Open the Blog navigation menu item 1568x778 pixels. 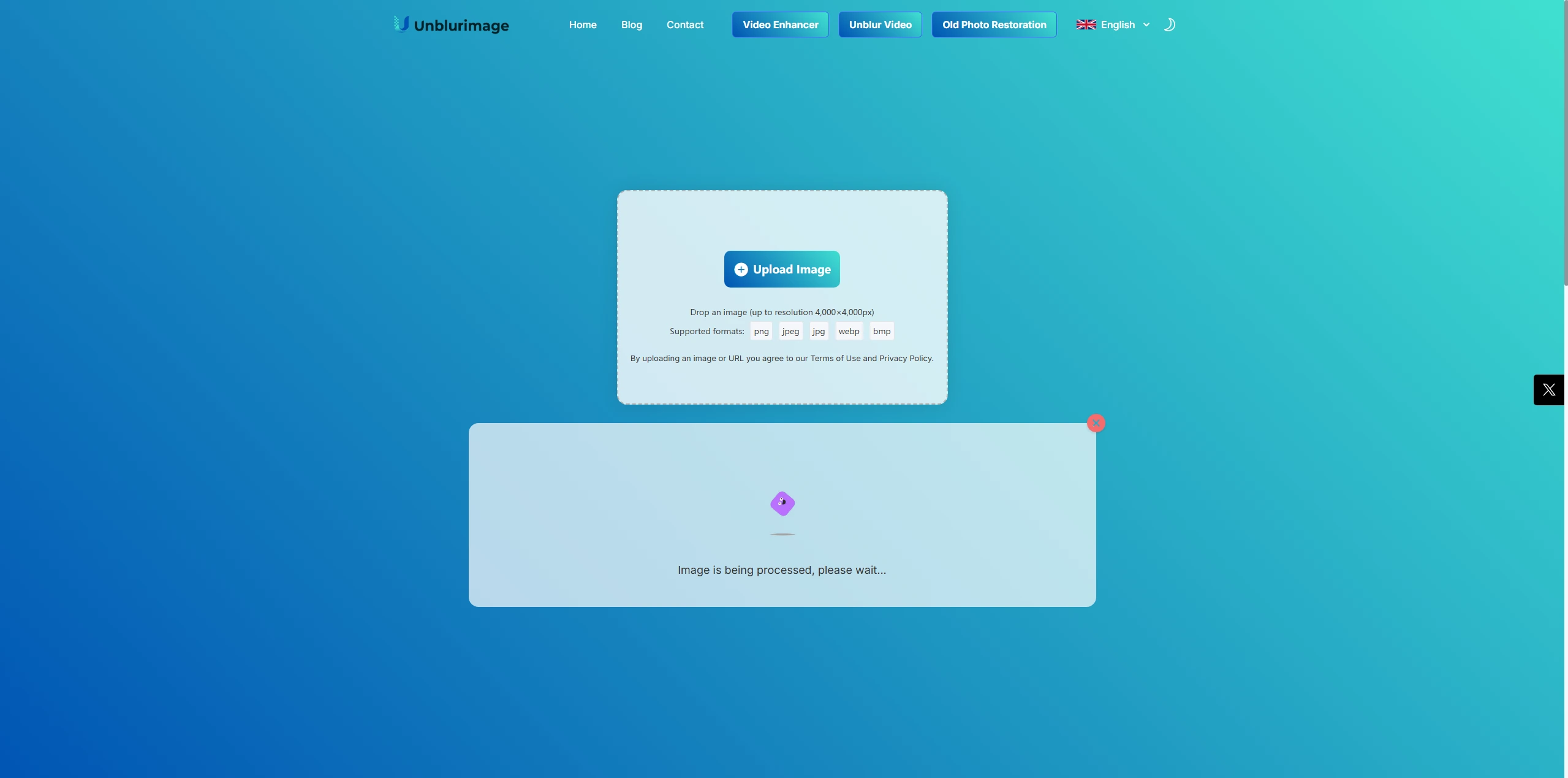(x=631, y=24)
